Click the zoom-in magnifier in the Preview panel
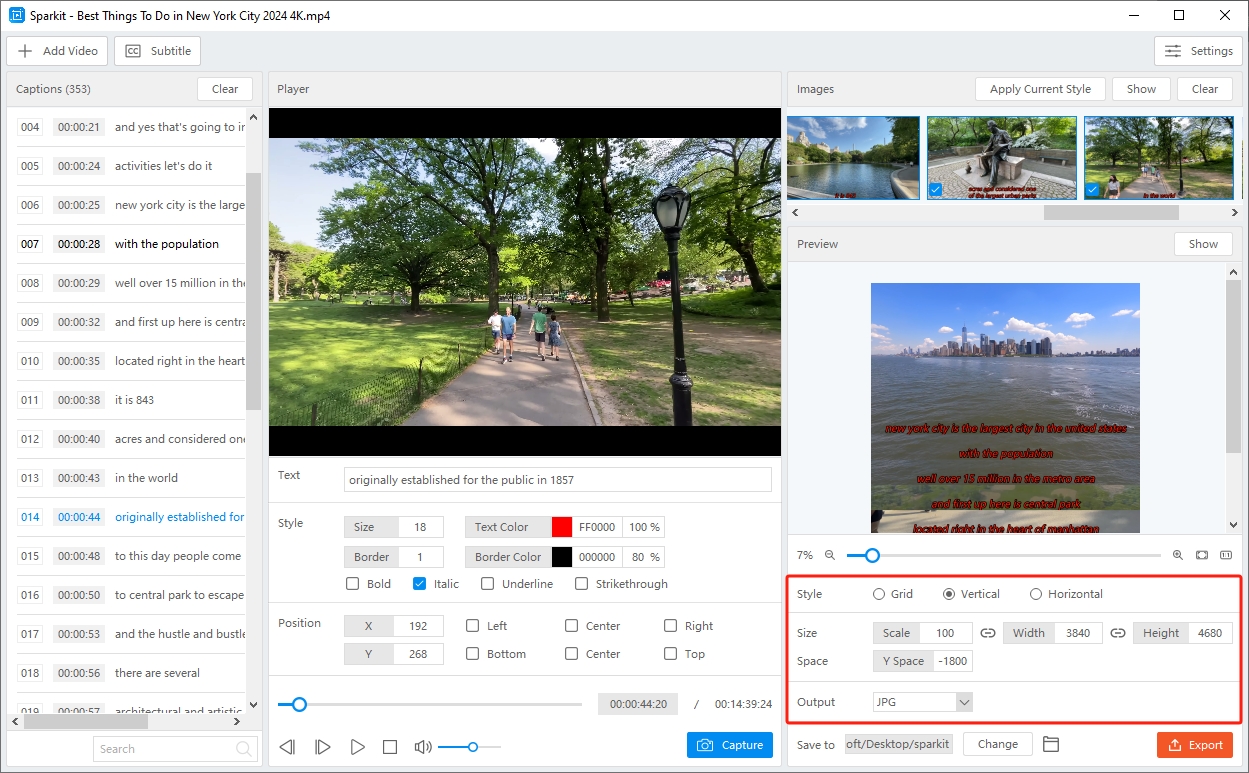The image size is (1249, 773). (1177, 555)
